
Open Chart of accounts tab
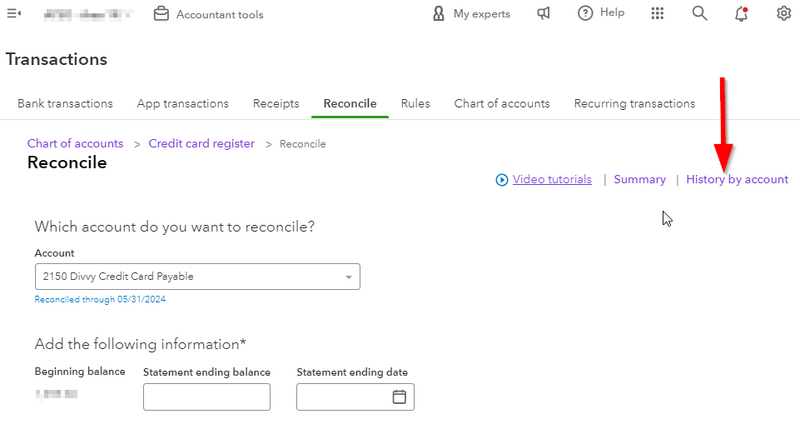501,103
